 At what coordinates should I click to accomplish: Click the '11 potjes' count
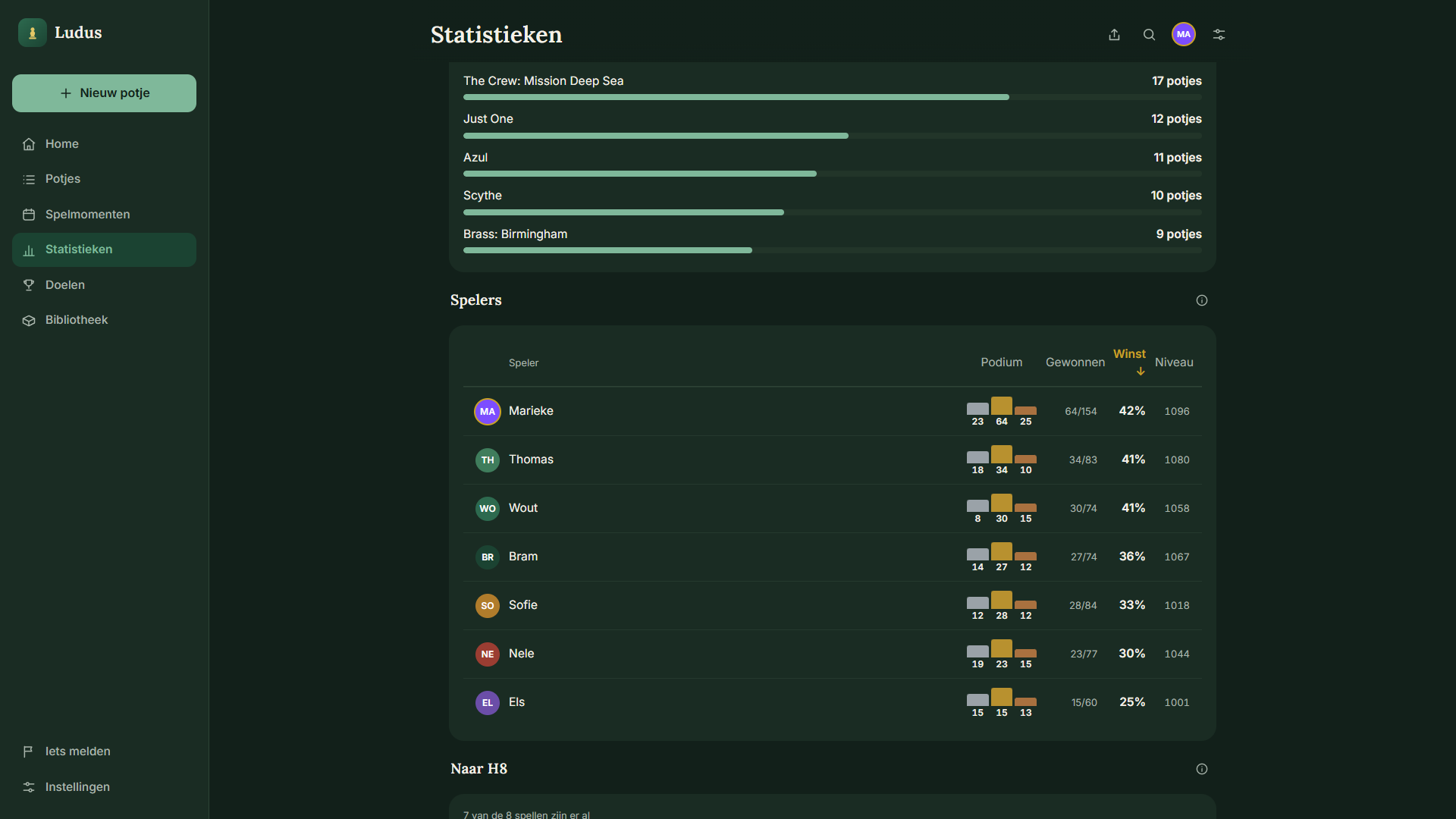click(x=1177, y=158)
